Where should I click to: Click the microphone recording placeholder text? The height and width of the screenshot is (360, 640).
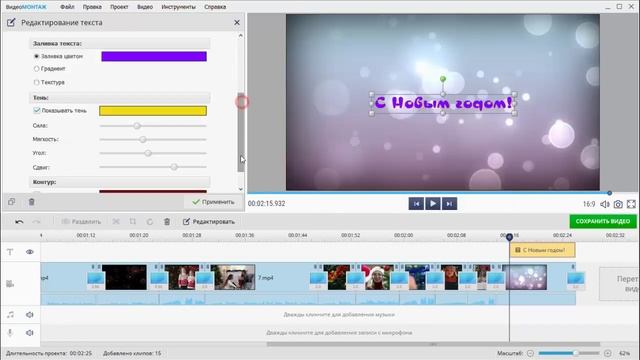tap(339, 333)
